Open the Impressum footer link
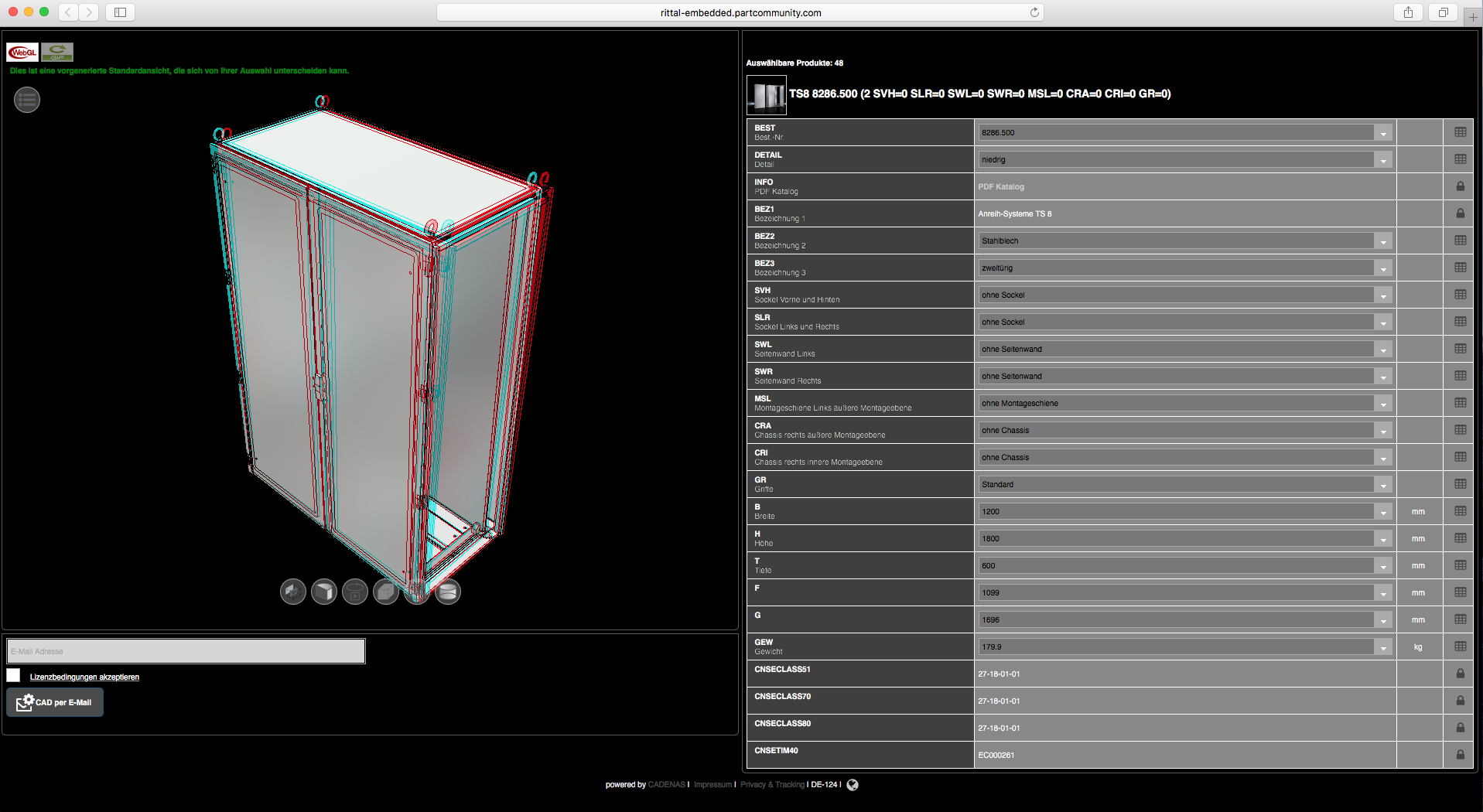The image size is (1483, 812). click(x=712, y=785)
